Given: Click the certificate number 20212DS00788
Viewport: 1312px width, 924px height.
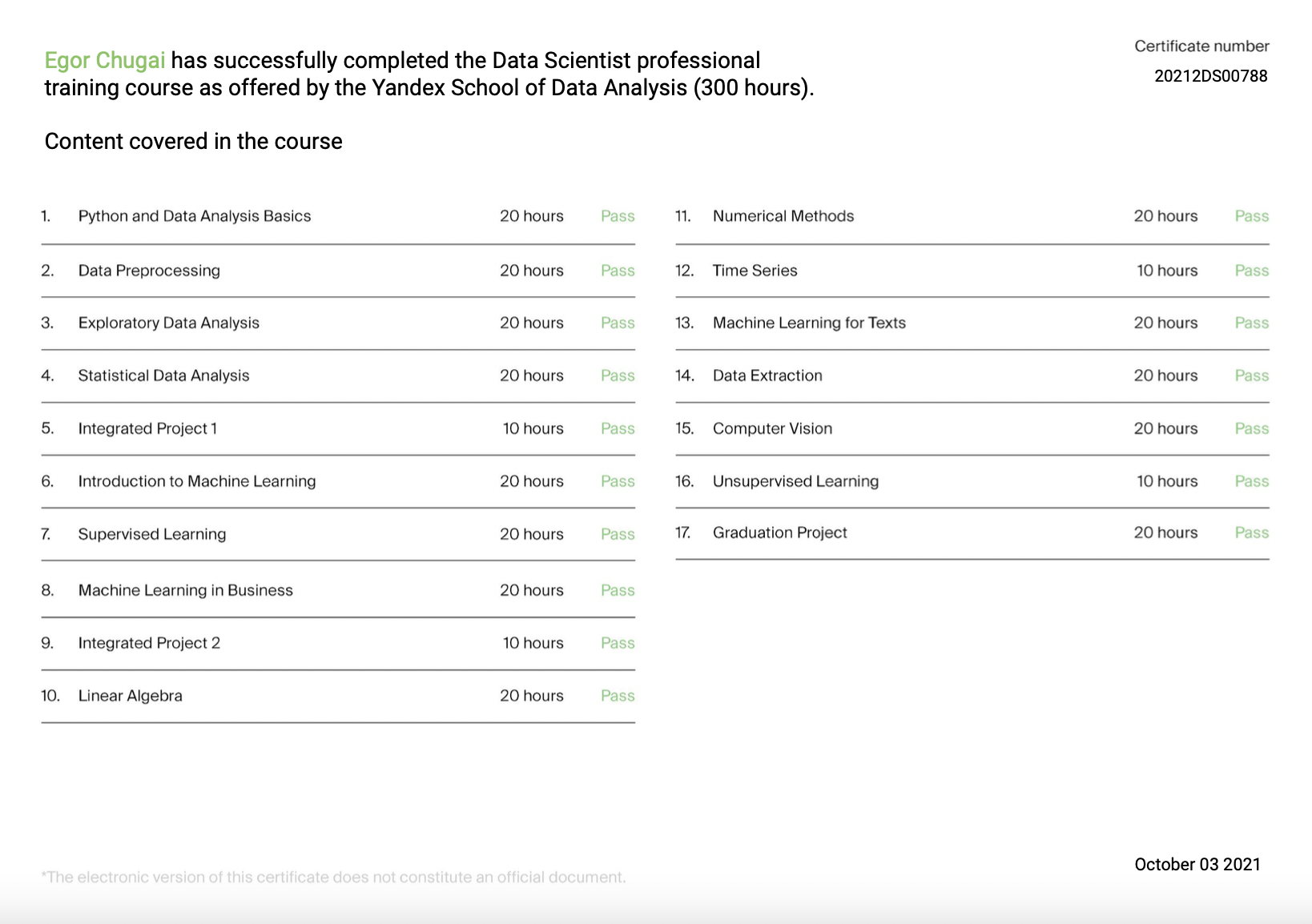Looking at the screenshot, I should click(1210, 76).
